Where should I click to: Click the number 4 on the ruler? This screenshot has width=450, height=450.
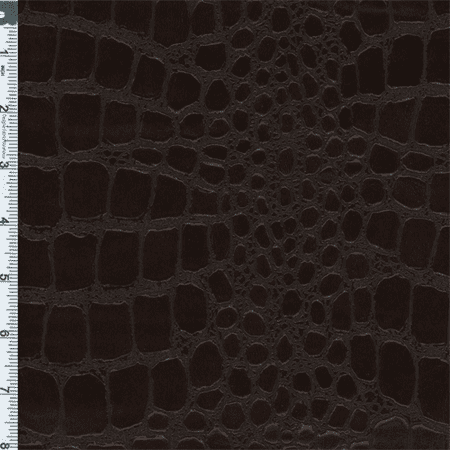tap(4, 222)
